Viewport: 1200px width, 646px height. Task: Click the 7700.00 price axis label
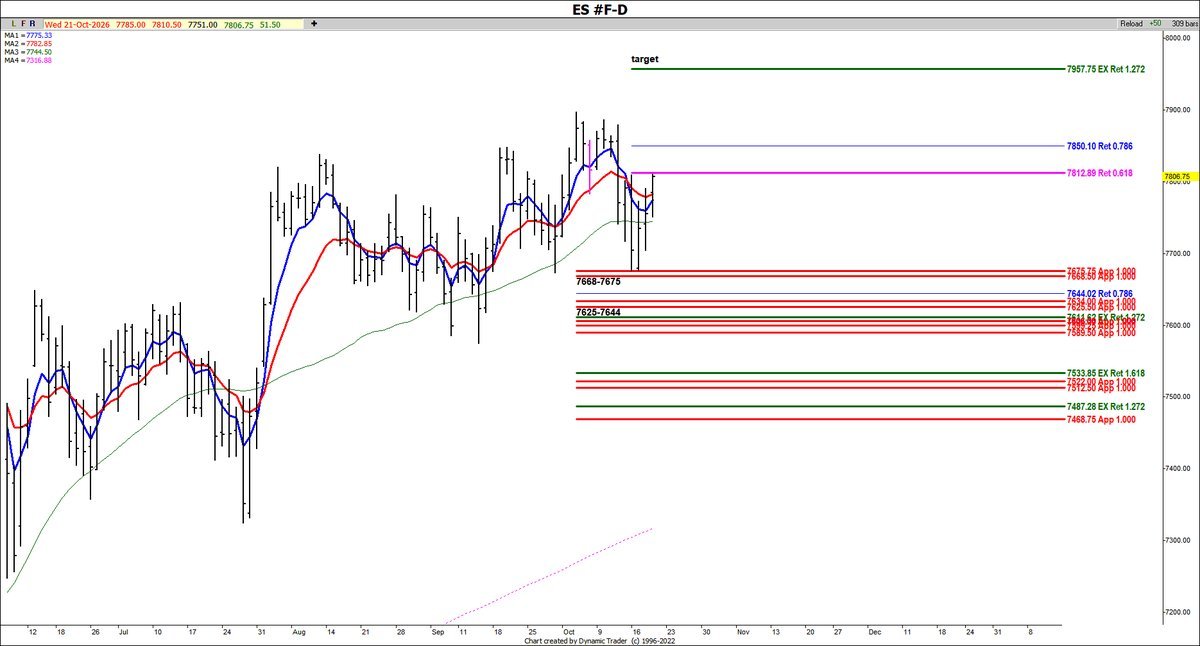(1176, 253)
